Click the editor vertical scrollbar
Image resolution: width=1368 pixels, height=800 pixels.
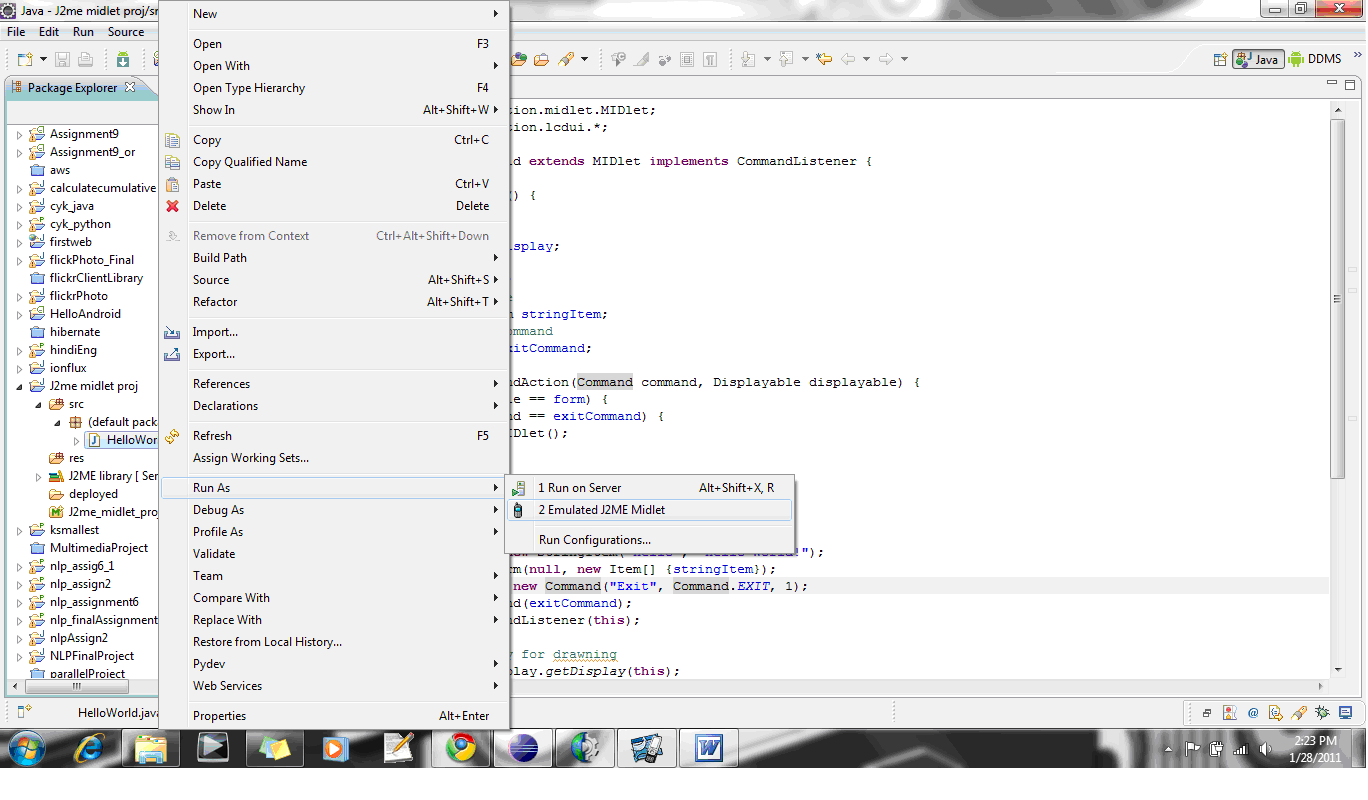[x=1337, y=300]
